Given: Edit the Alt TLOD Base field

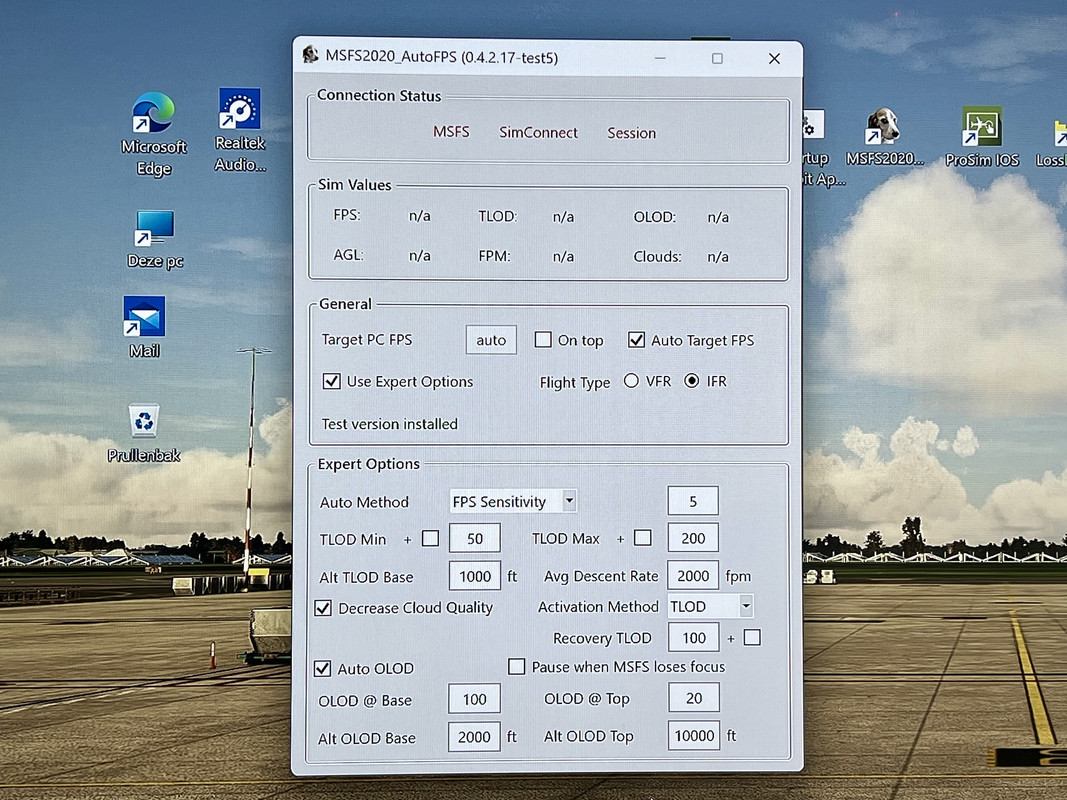Looking at the screenshot, I should 475,577.
